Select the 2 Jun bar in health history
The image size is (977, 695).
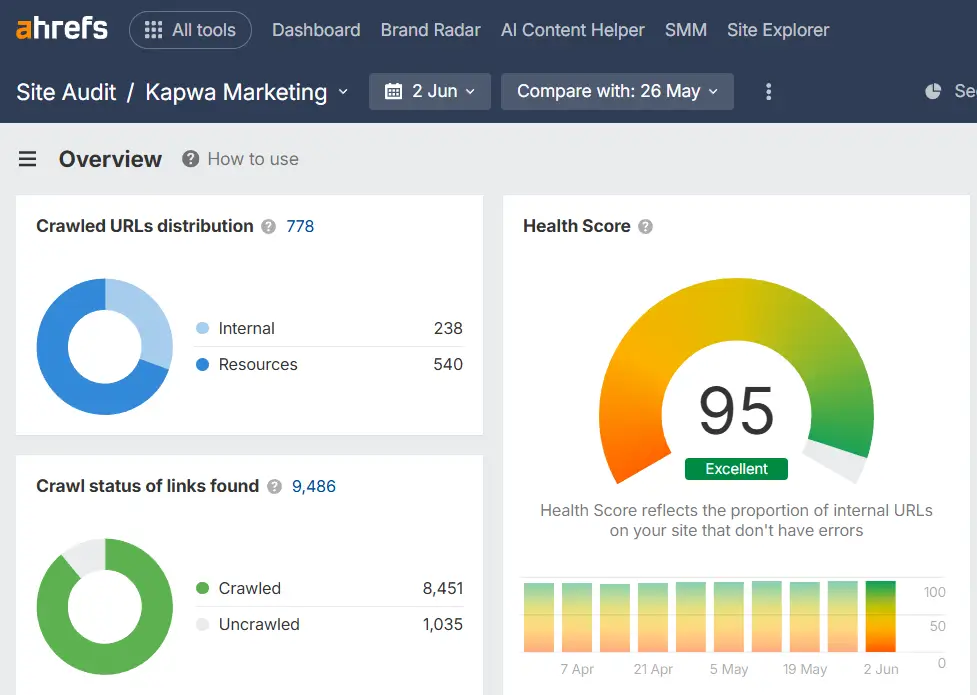pos(881,616)
